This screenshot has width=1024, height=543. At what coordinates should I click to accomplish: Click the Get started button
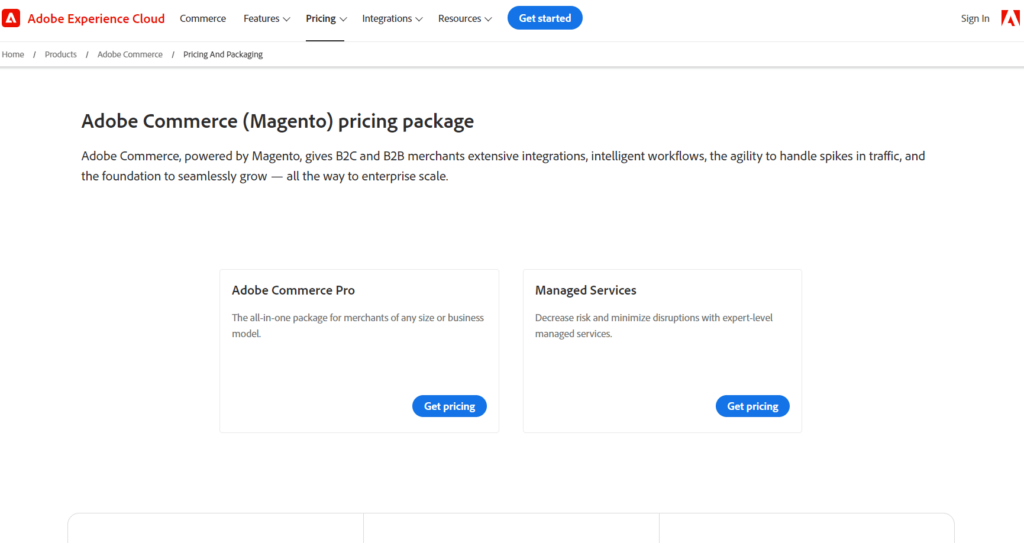[x=545, y=18]
